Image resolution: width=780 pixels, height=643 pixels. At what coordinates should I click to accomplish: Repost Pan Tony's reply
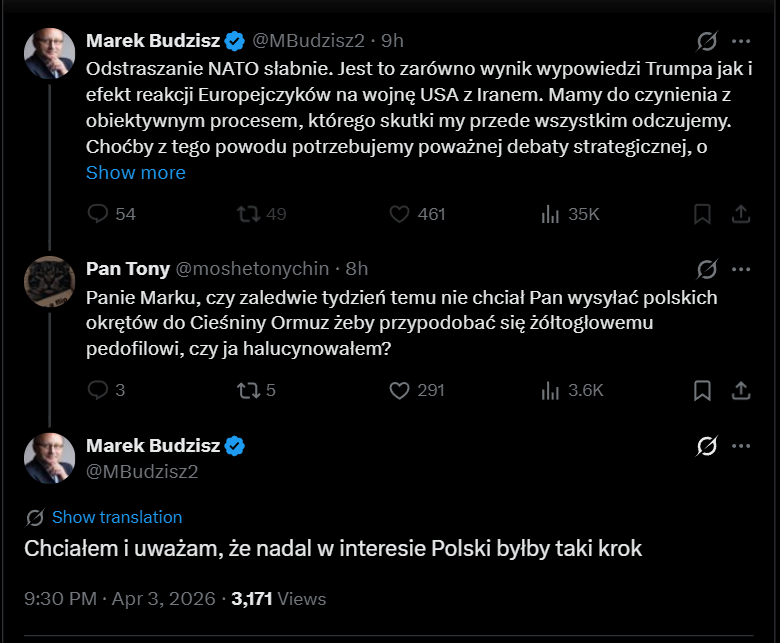[246, 390]
